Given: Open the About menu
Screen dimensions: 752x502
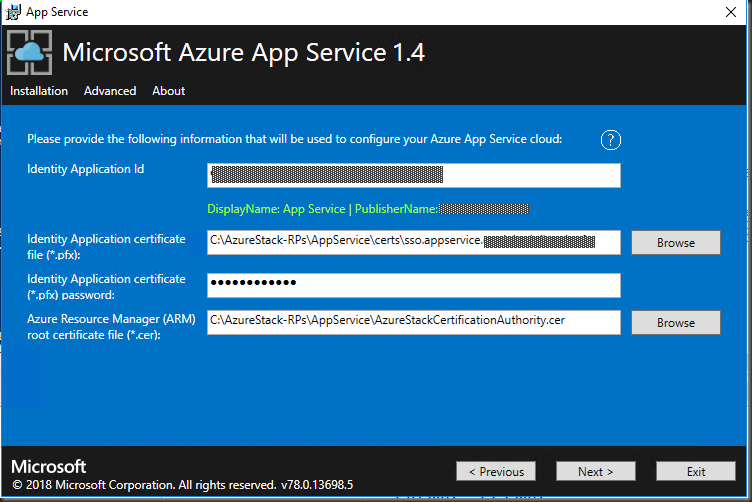Looking at the screenshot, I should click(168, 91).
